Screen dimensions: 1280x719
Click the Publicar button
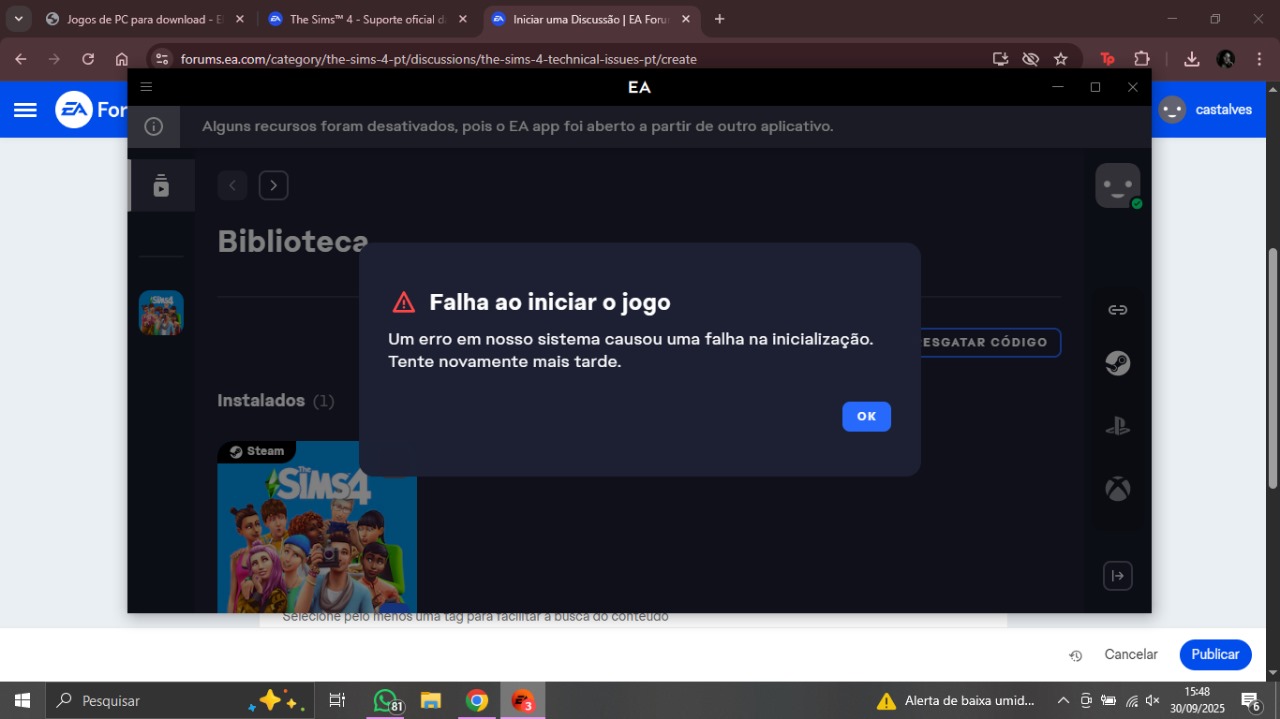pyautogui.click(x=1215, y=654)
